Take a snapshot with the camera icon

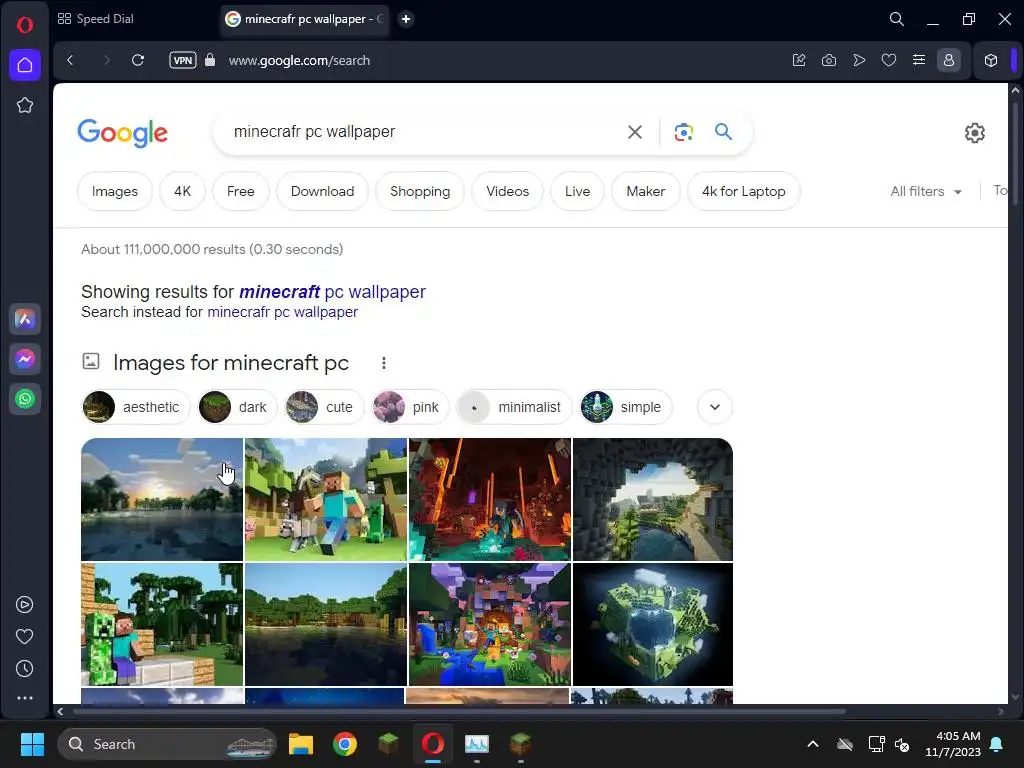tap(829, 60)
